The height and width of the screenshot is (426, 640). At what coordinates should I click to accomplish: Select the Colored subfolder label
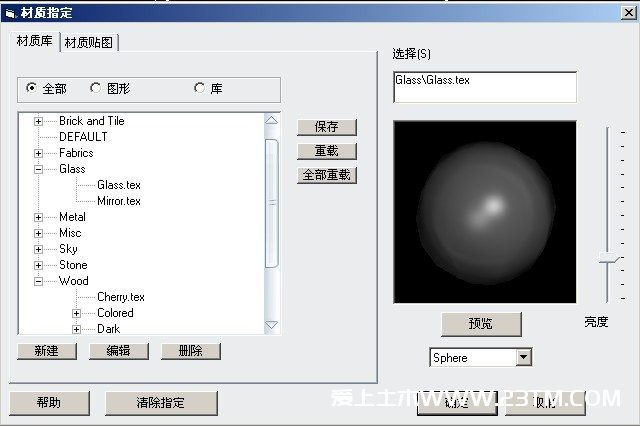[116, 313]
